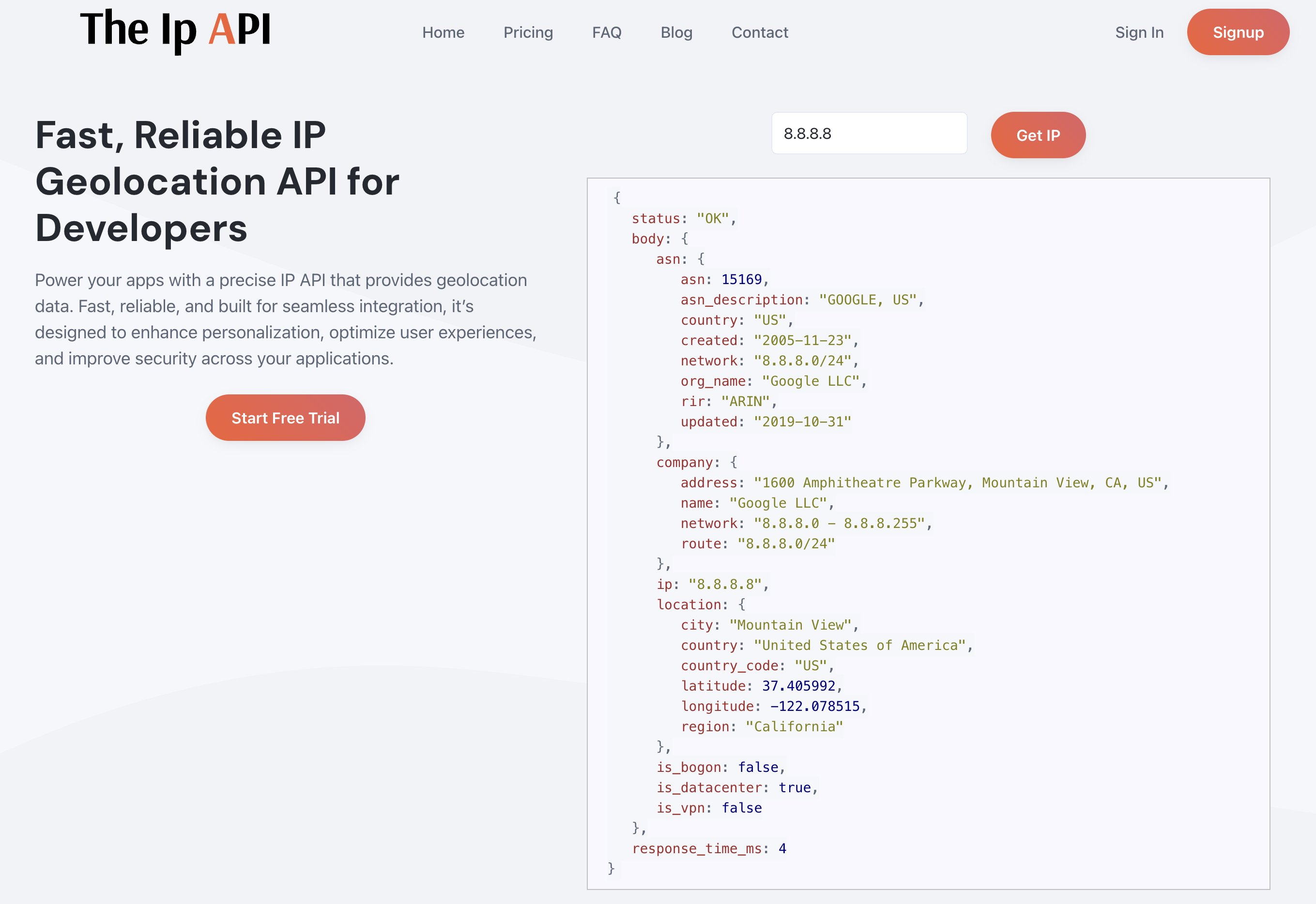
Task: Navigate to the Pricing page
Action: (528, 32)
